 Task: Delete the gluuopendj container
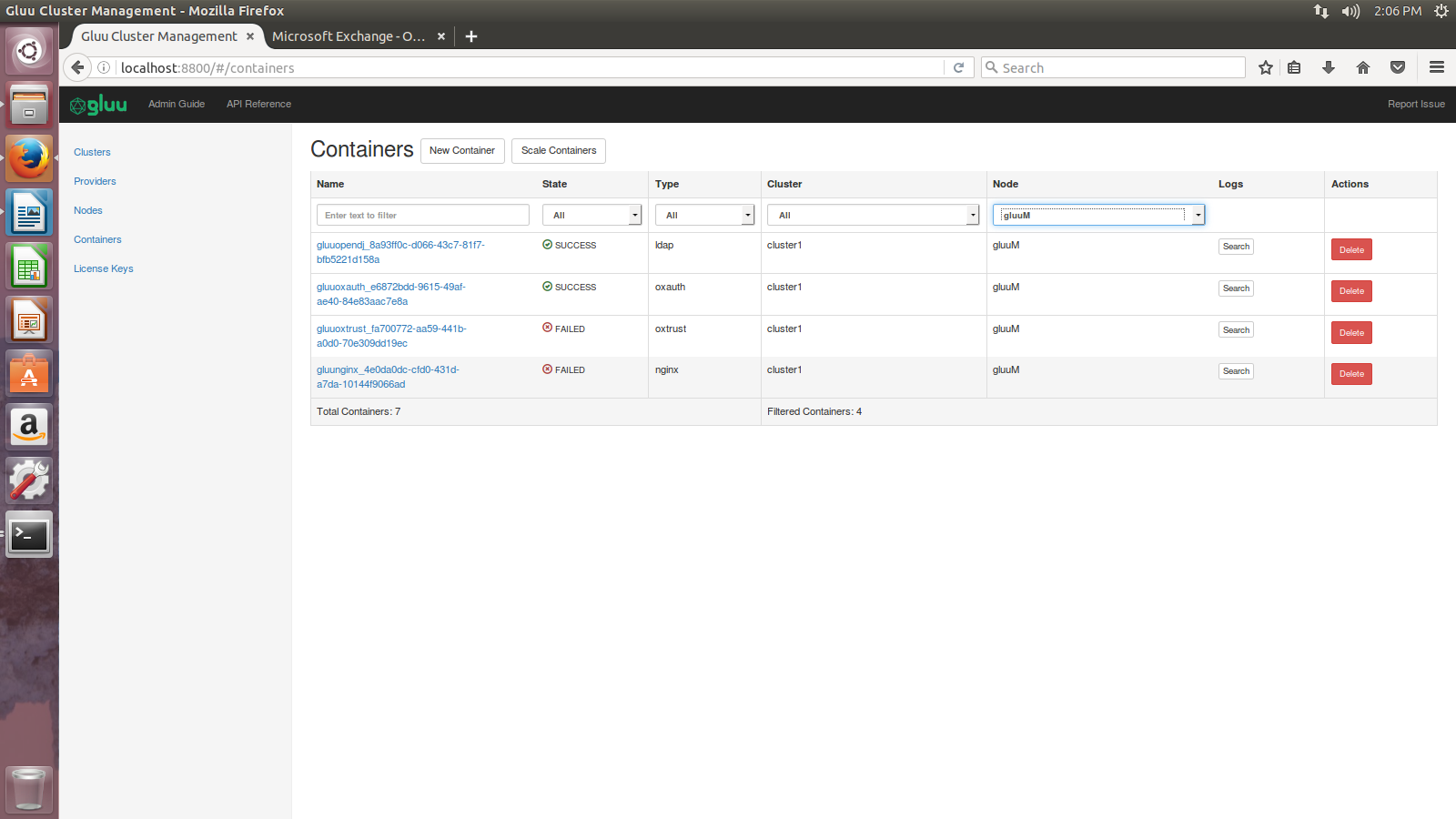[x=1351, y=249]
